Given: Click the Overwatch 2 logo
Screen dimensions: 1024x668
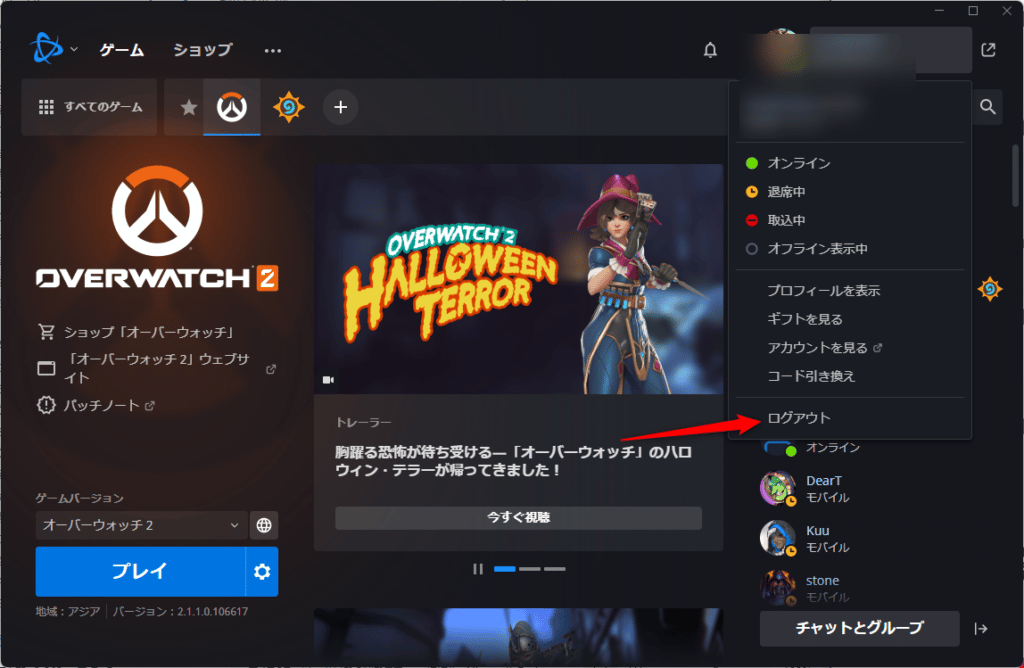Looking at the screenshot, I should click(x=157, y=229).
